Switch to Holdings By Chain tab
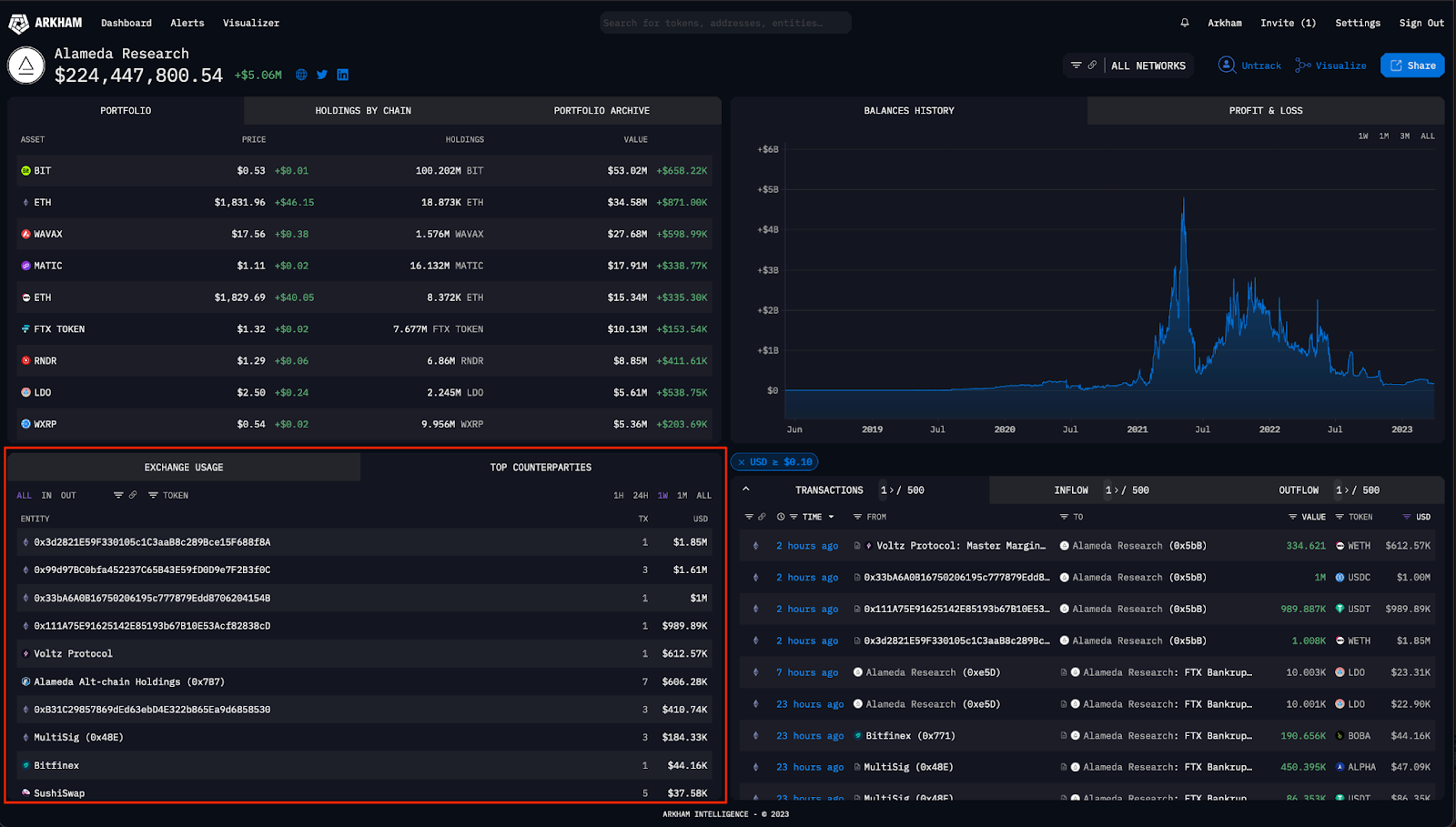The height and width of the screenshot is (827, 1456). [363, 111]
